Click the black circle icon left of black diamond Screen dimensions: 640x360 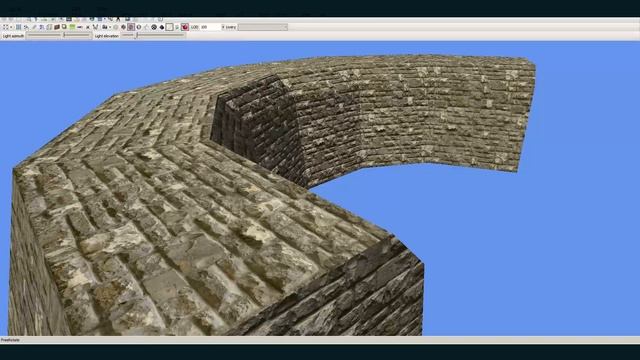pos(154,27)
